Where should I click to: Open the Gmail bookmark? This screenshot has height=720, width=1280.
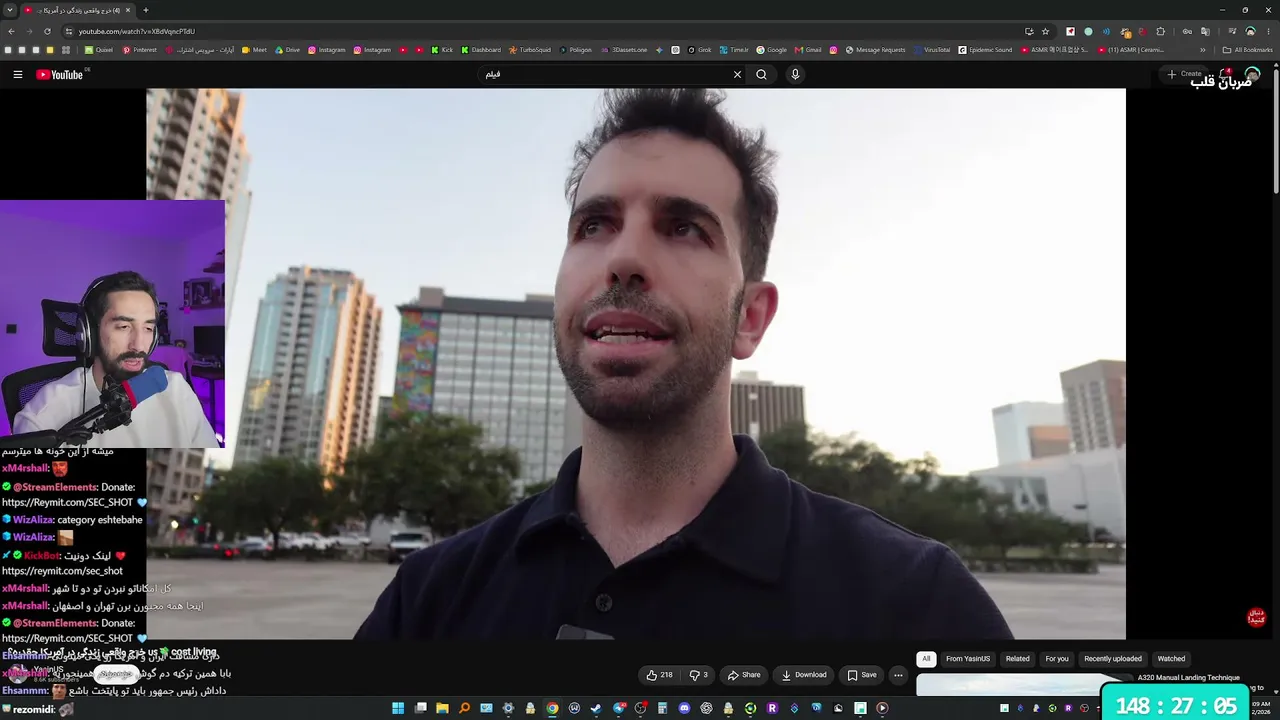point(808,50)
